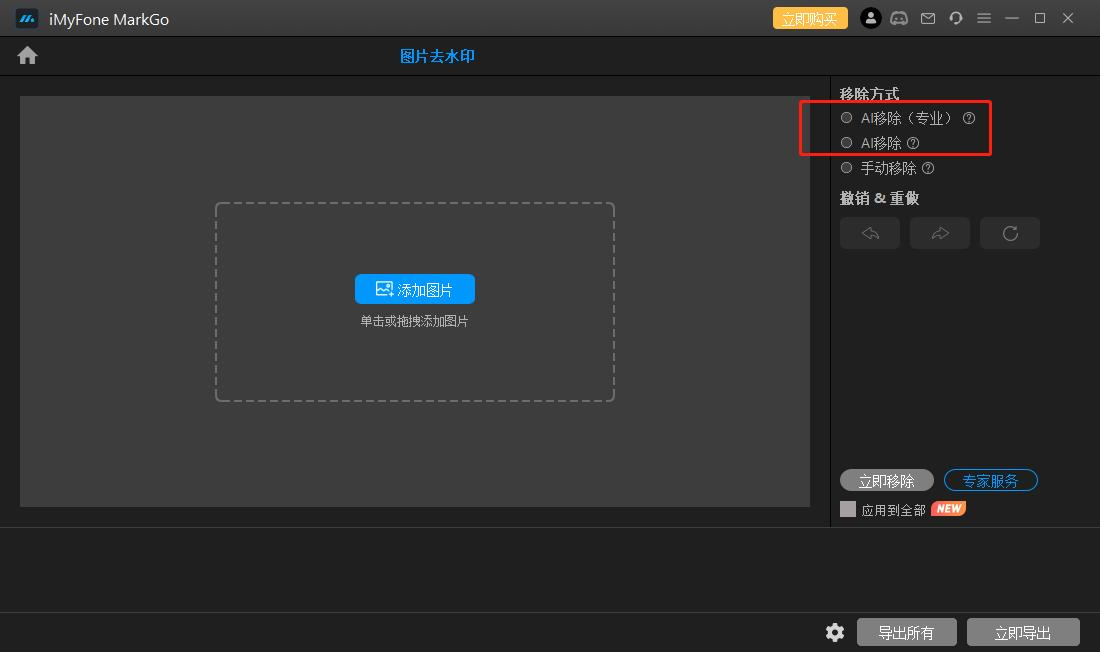Viewport: 1100px width, 652px height.
Task: Show help tip for 手动移除
Action: click(x=928, y=168)
